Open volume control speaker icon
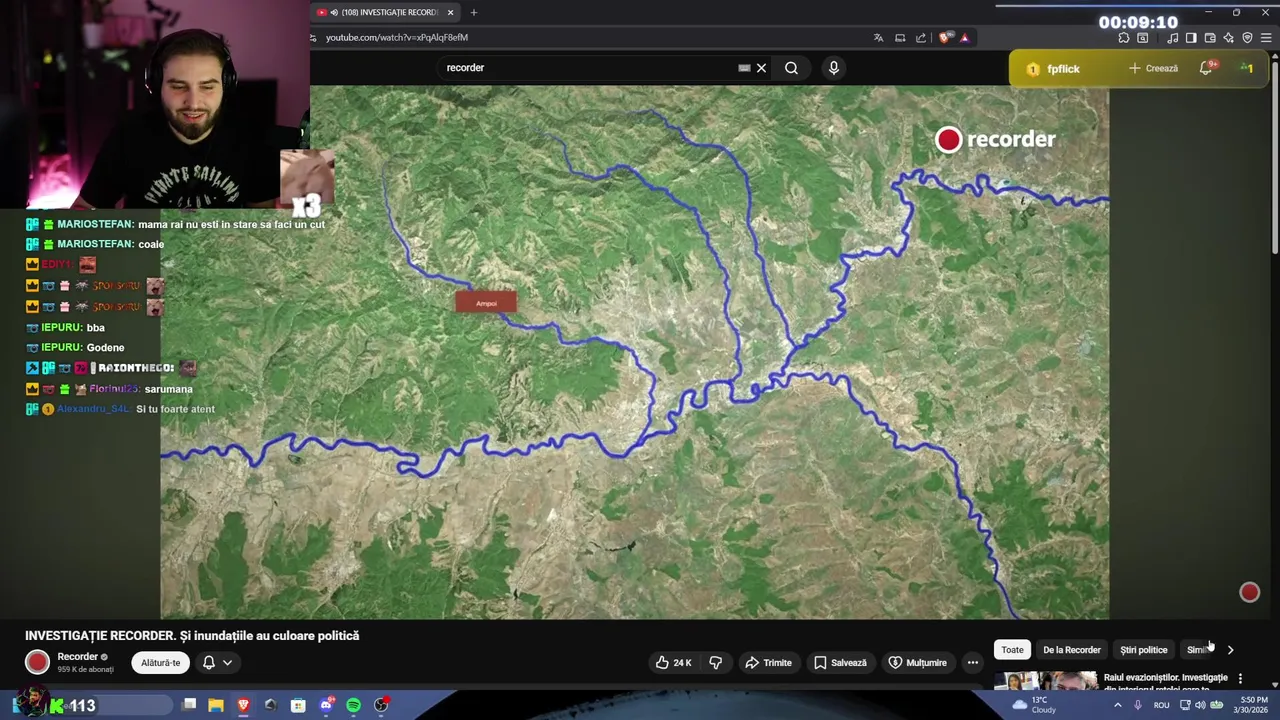1280x720 pixels. click(x=1200, y=705)
